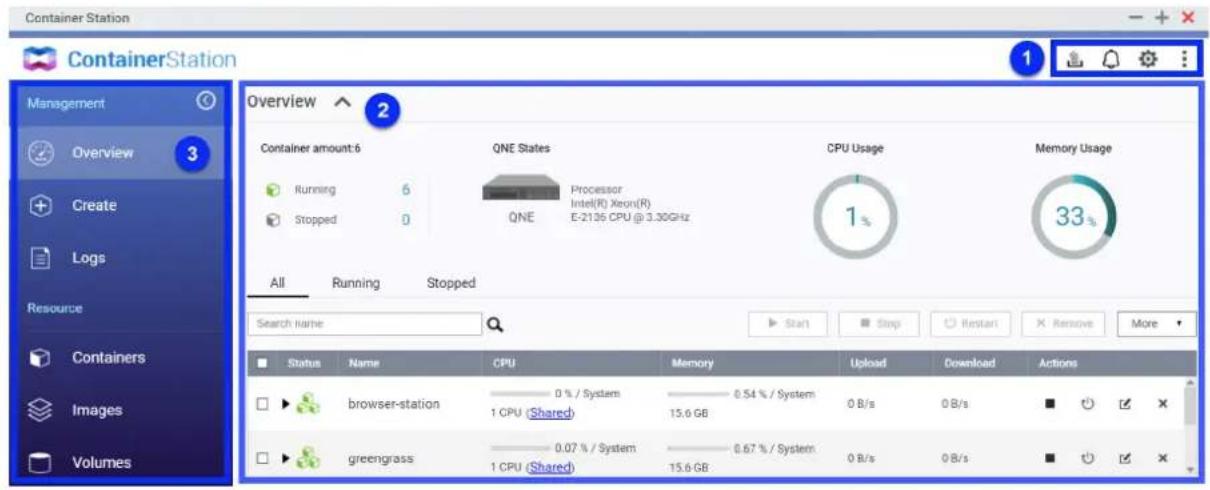Click the Create plus icon in sidebar
Screen dimensions: 1210x490
coord(41,205)
